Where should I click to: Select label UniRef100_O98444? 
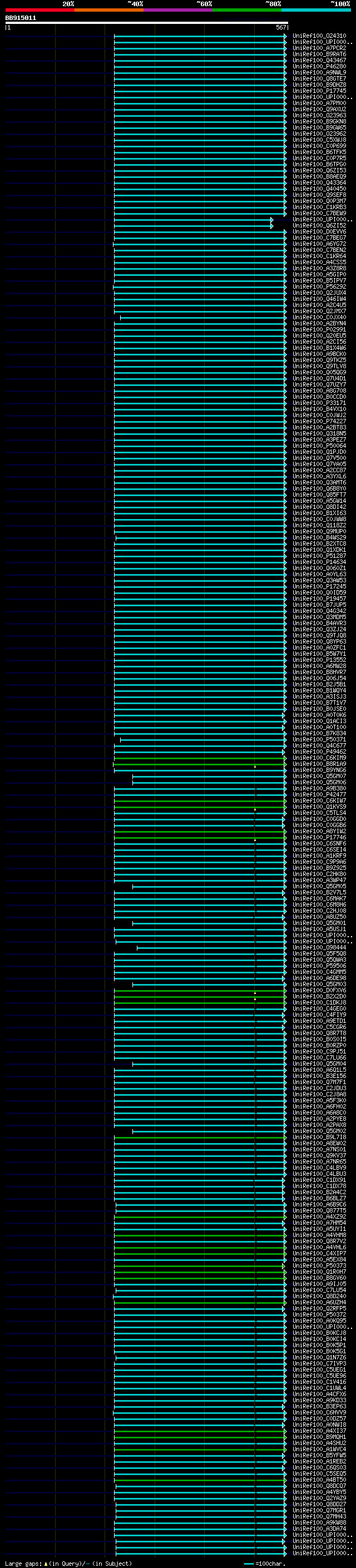tap(319, 947)
